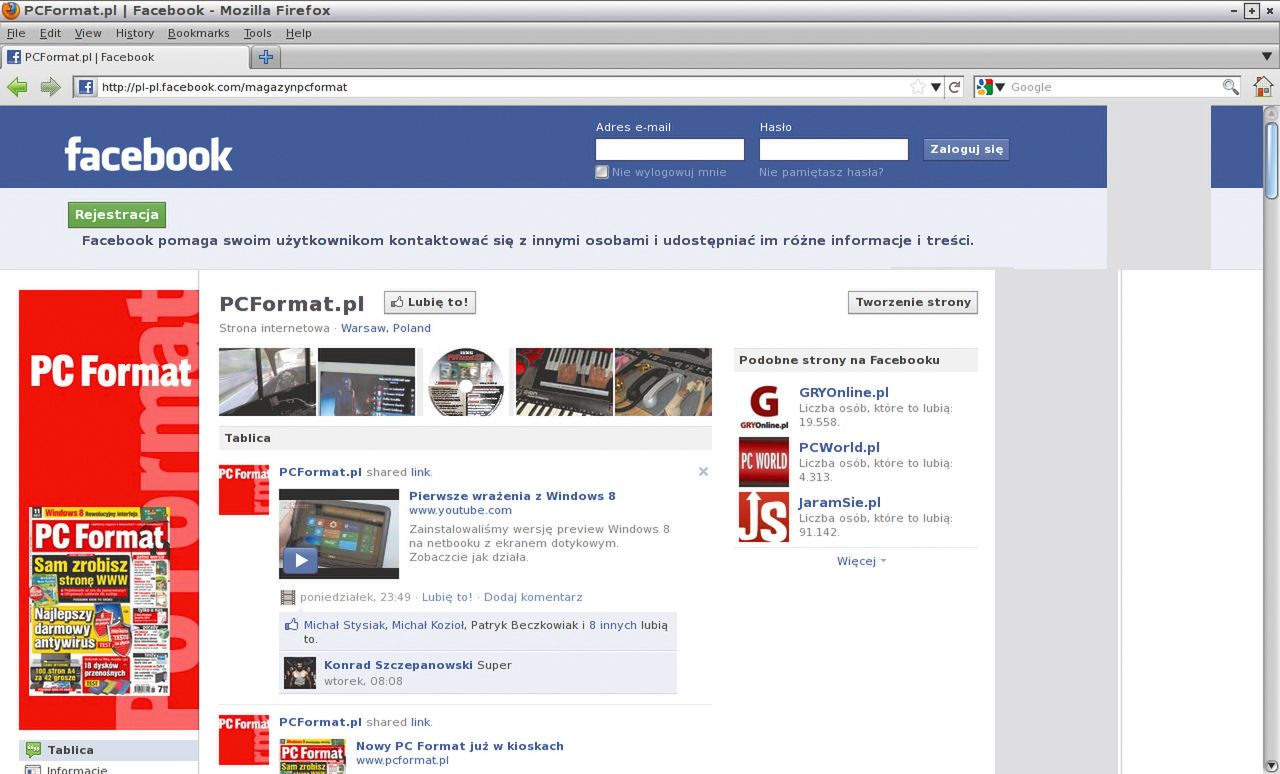Open PCWorld.pl page link
The image size is (1280, 774).
click(x=839, y=447)
